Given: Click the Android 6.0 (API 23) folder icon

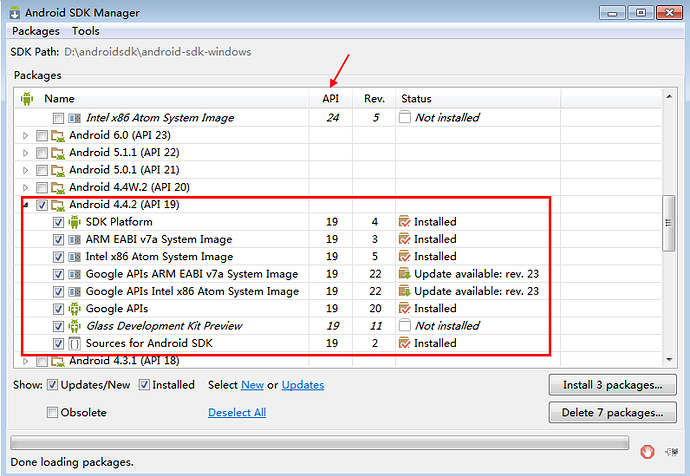Looking at the screenshot, I should [58, 135].
